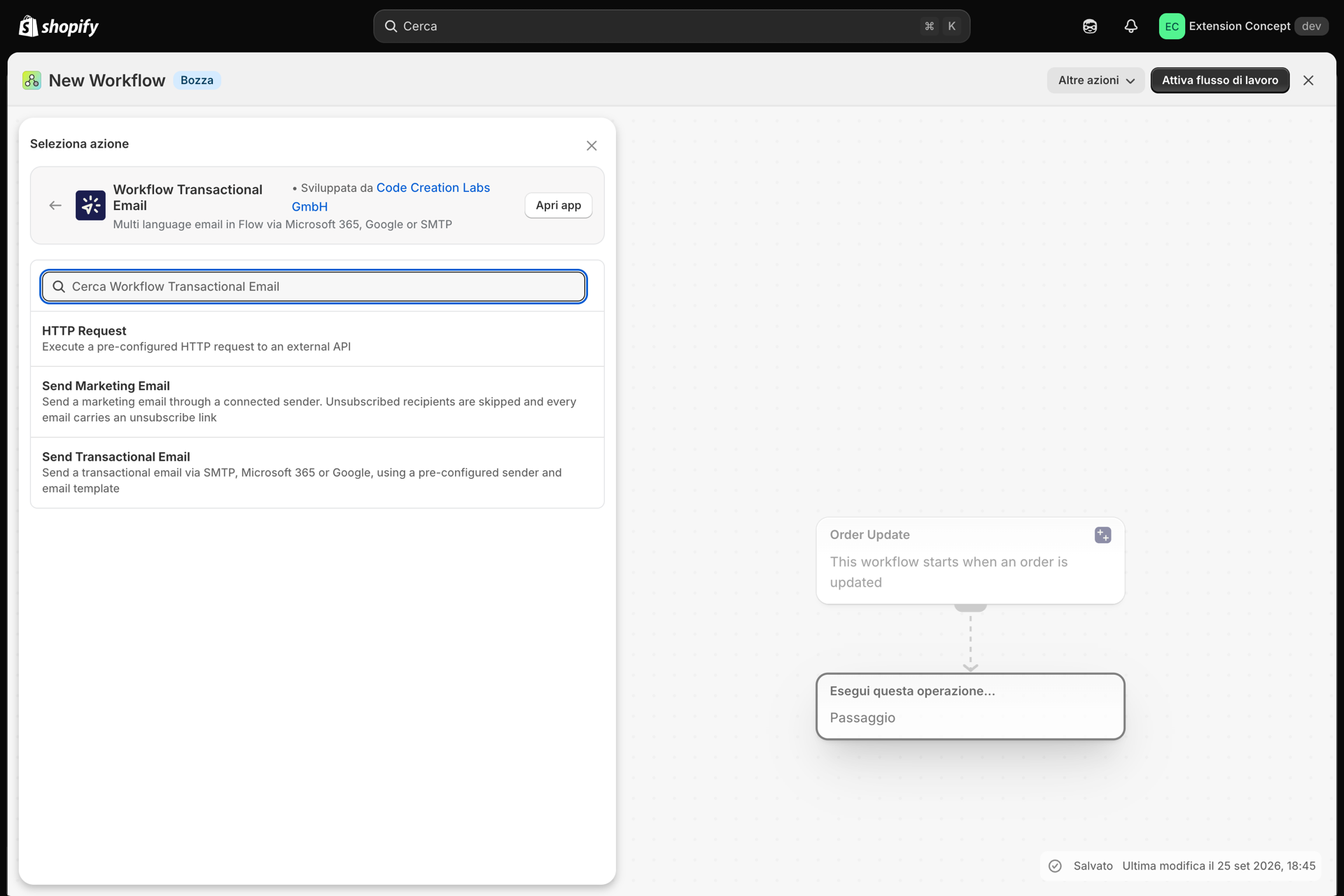The height and width of the screenshot is (896, 1344).
Task: Click Attiva flusso di lavoro button
Action: [x=1219, y=80]
